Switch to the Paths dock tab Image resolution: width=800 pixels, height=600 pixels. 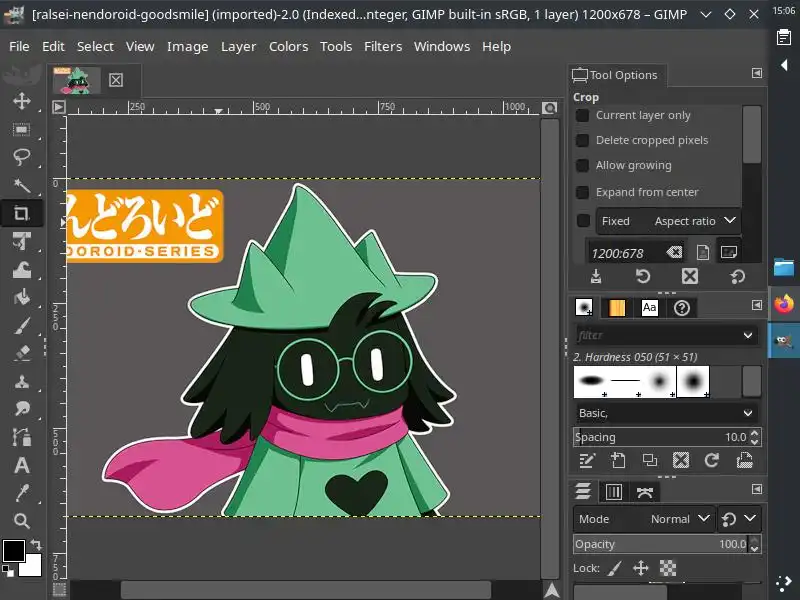click(645, 492)
